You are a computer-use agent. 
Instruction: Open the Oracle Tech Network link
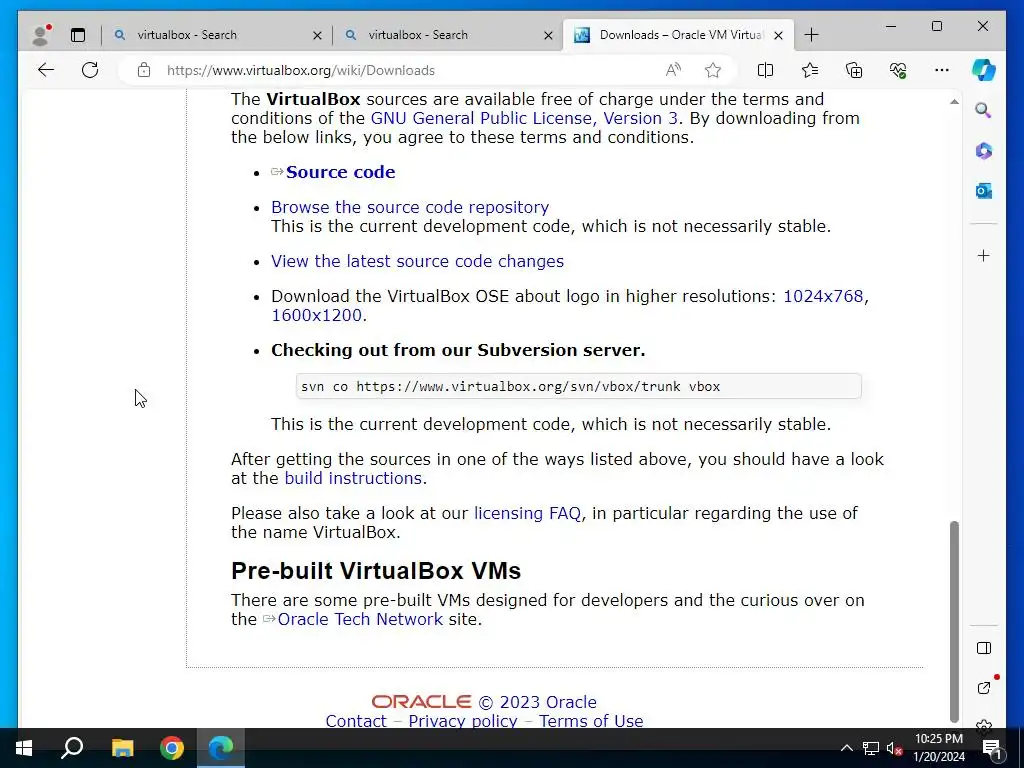(x=360, y=619)
